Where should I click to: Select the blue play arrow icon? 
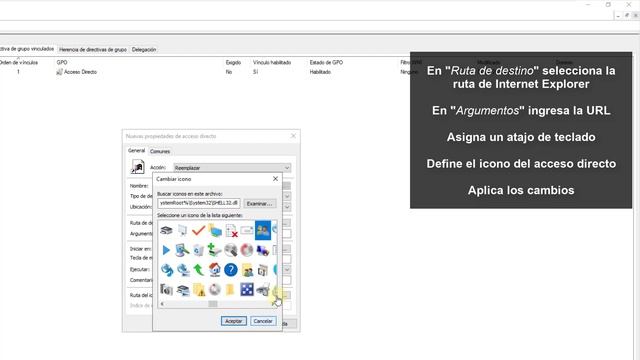point(166,250)
